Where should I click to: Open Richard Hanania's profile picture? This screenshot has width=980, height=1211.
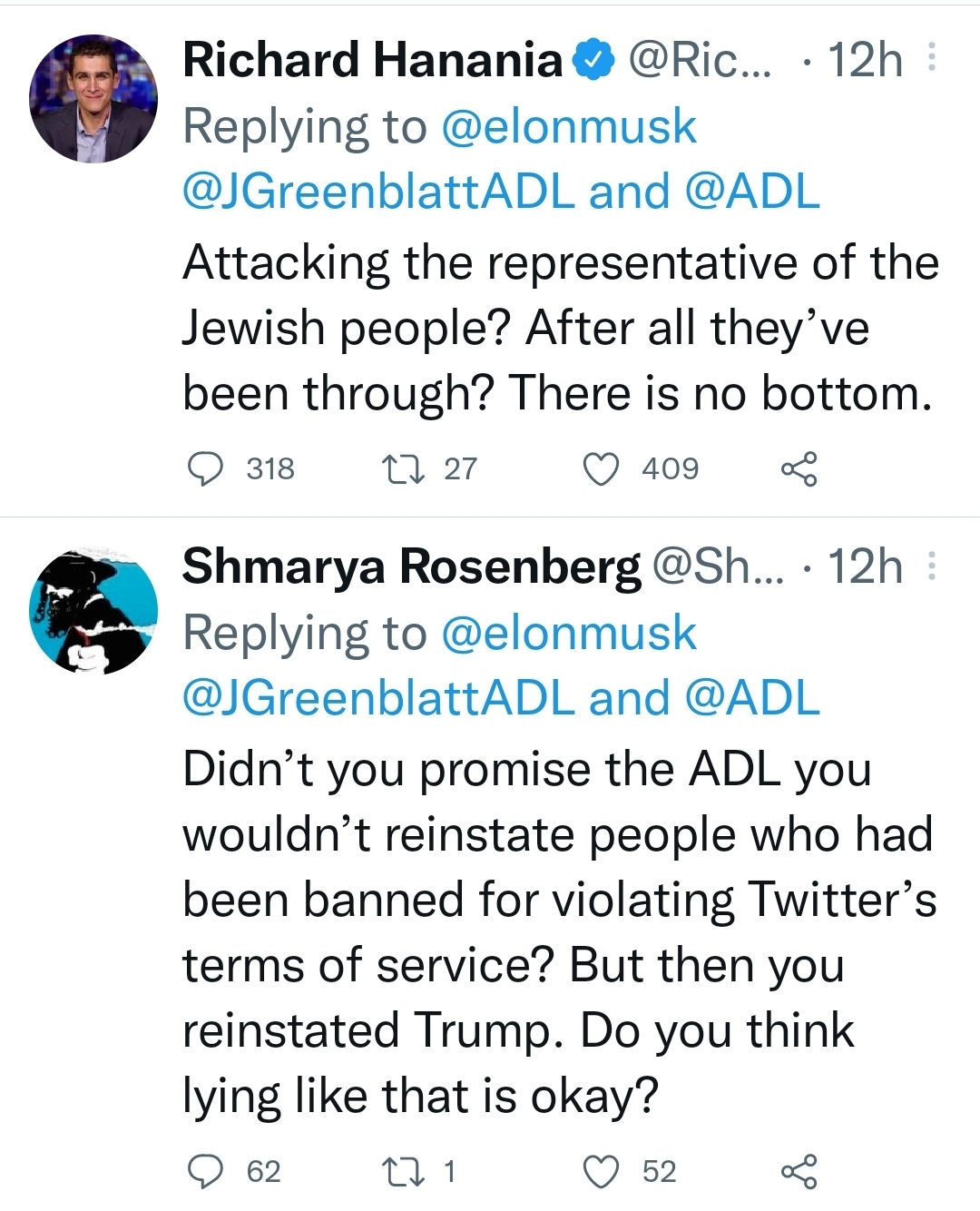coord(93,99)
